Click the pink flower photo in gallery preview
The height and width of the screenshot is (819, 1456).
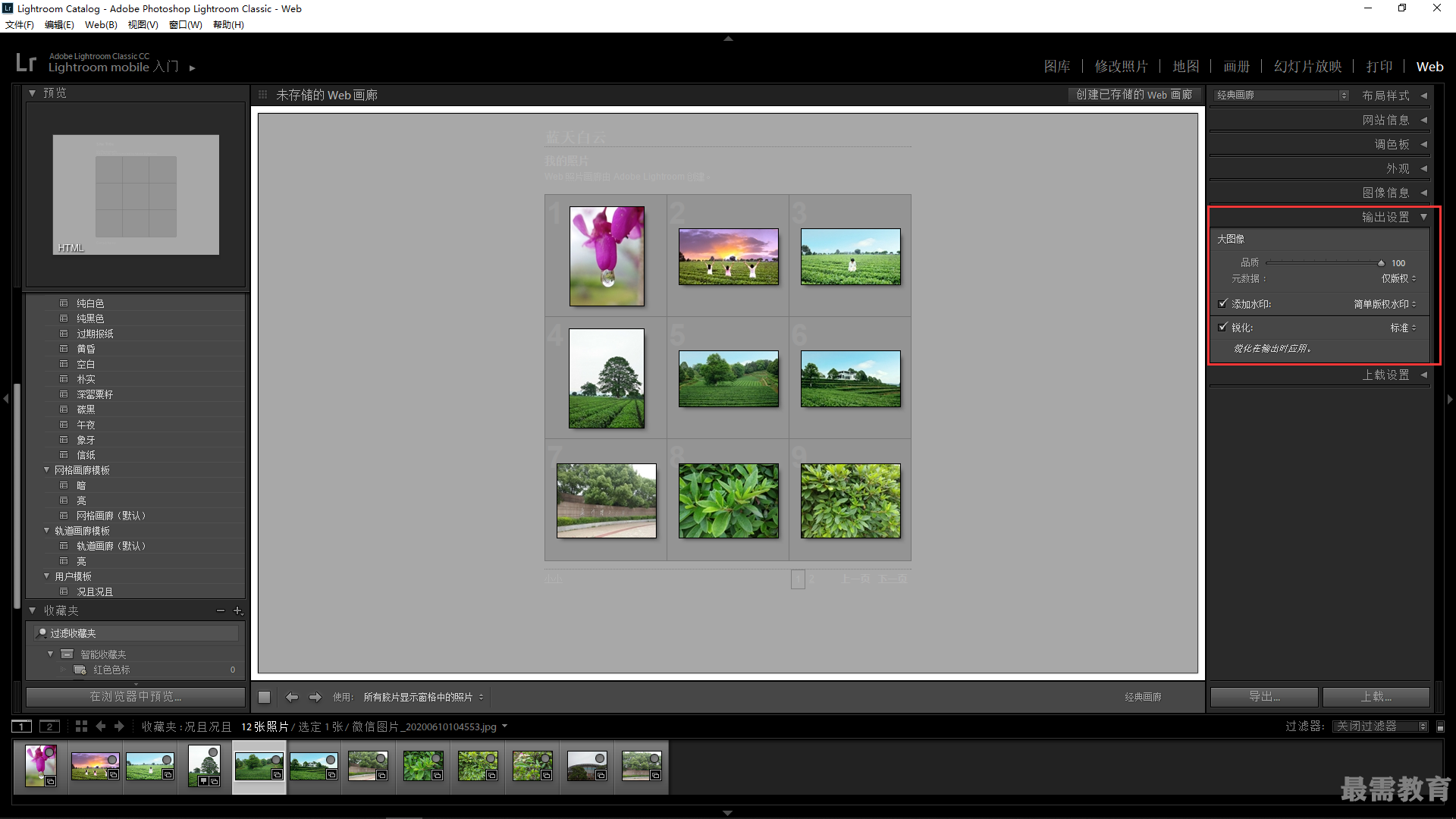coord(607,256)
